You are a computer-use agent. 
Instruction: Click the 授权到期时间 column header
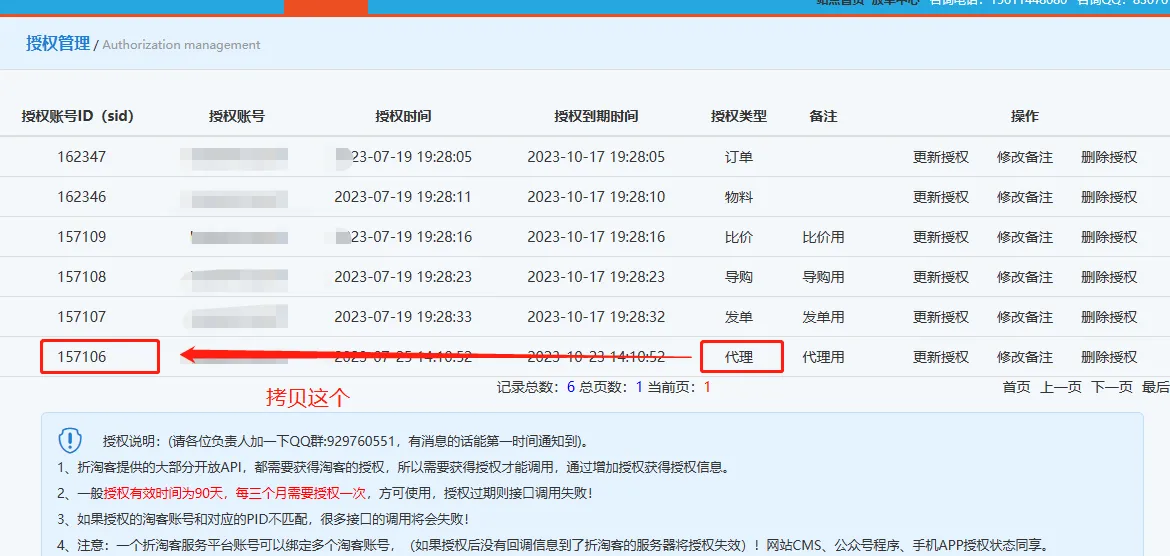point(596,116)
